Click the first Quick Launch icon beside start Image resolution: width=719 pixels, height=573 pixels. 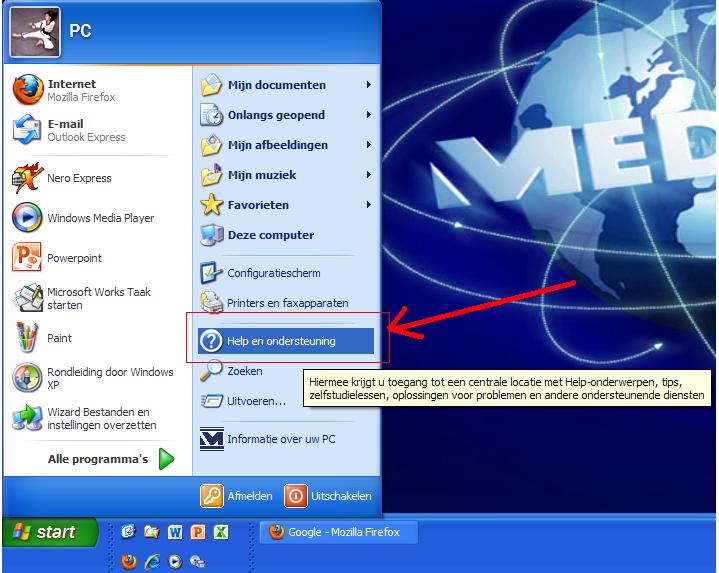pyautogui.click(x=128, y=532)
